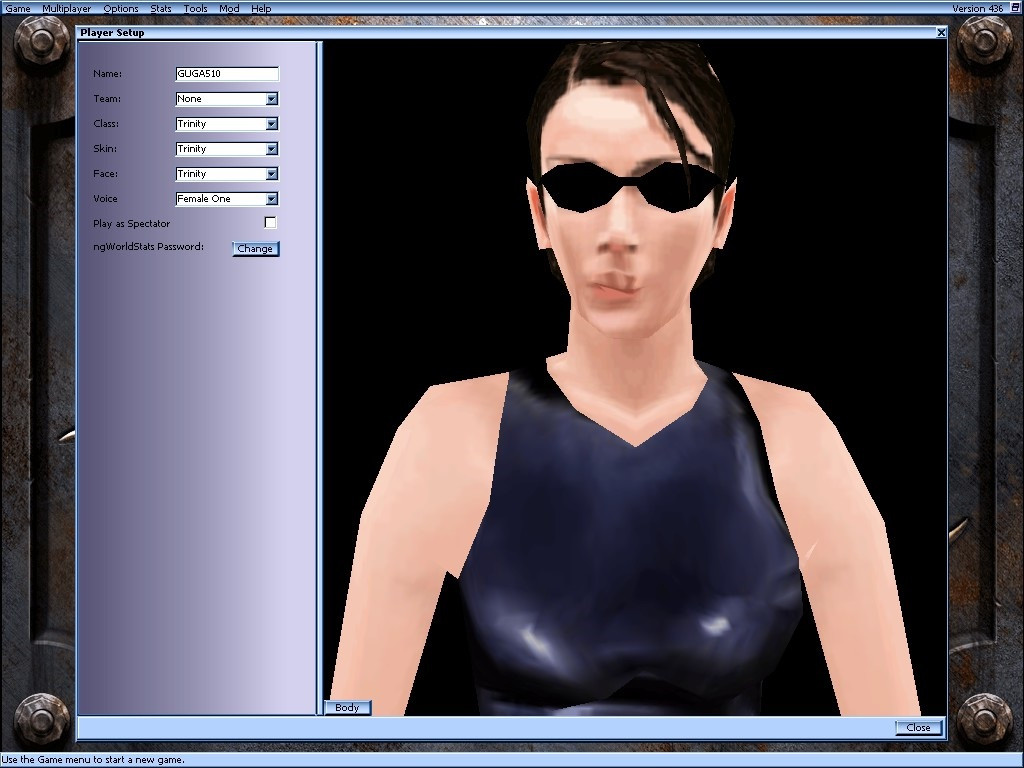
Task: Close Player Setup with the X icon
Action: tap(940, 33)
